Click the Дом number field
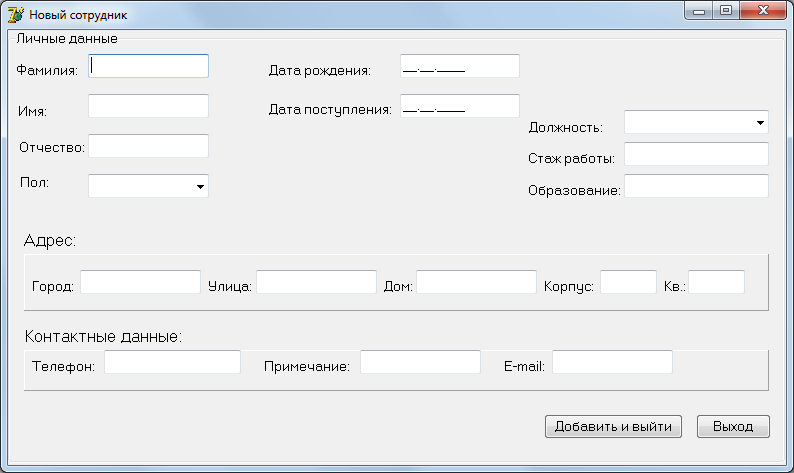 [476, 282]
